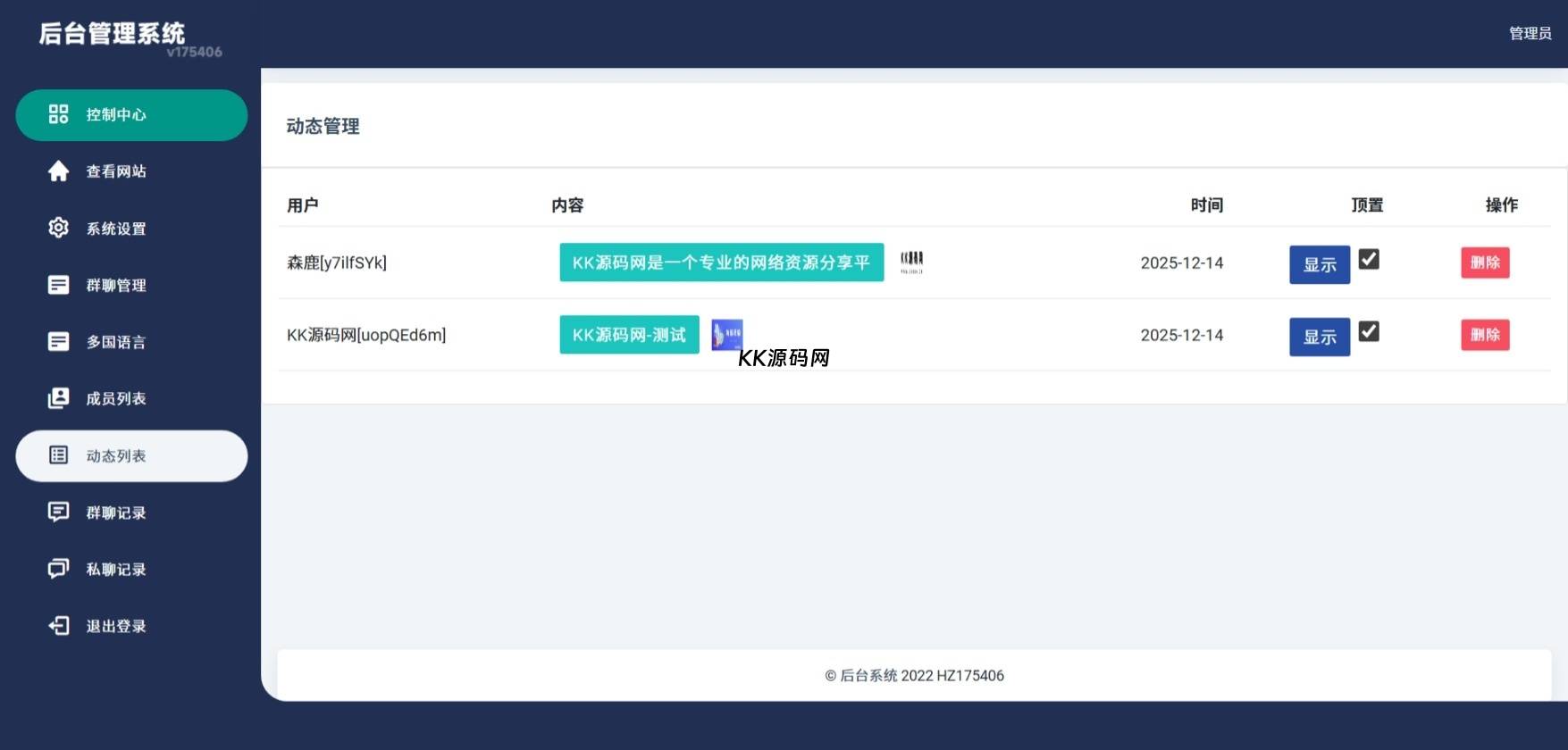Click the logout icon in sidebar
The image size is (1568, 750).
(x=58, y=626)
